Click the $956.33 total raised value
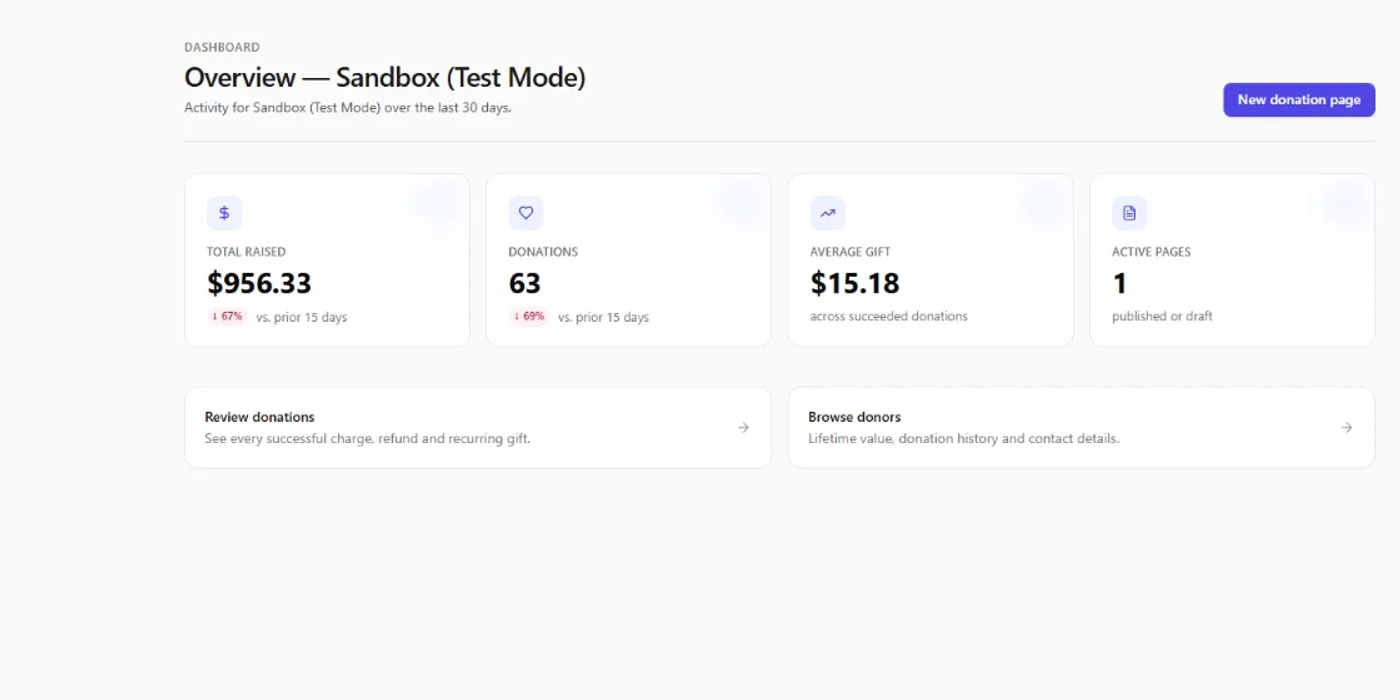The width and height of the screenshot is (1400, 700). [259, 283]
